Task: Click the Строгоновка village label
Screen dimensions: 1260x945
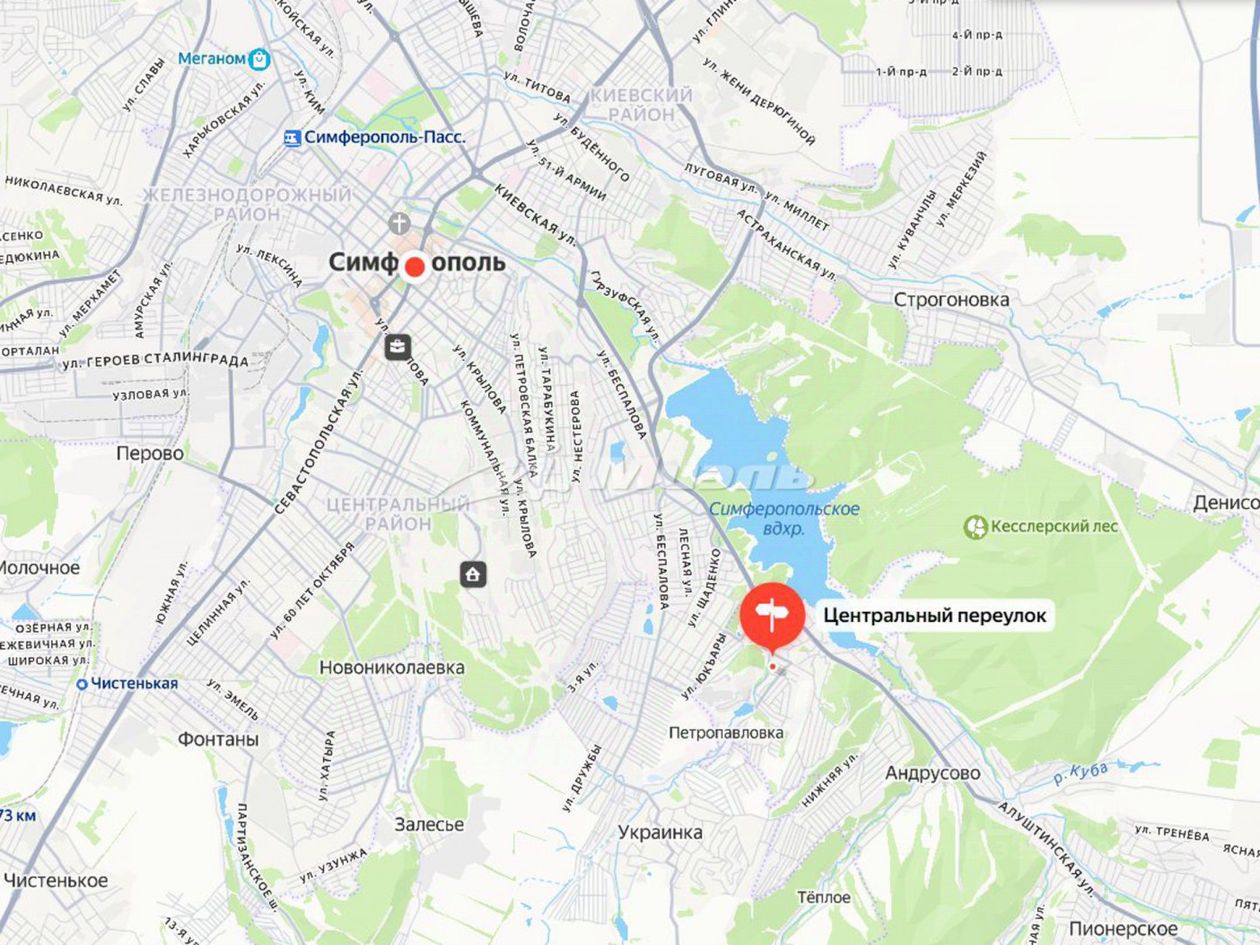Action: coord(951,300)
